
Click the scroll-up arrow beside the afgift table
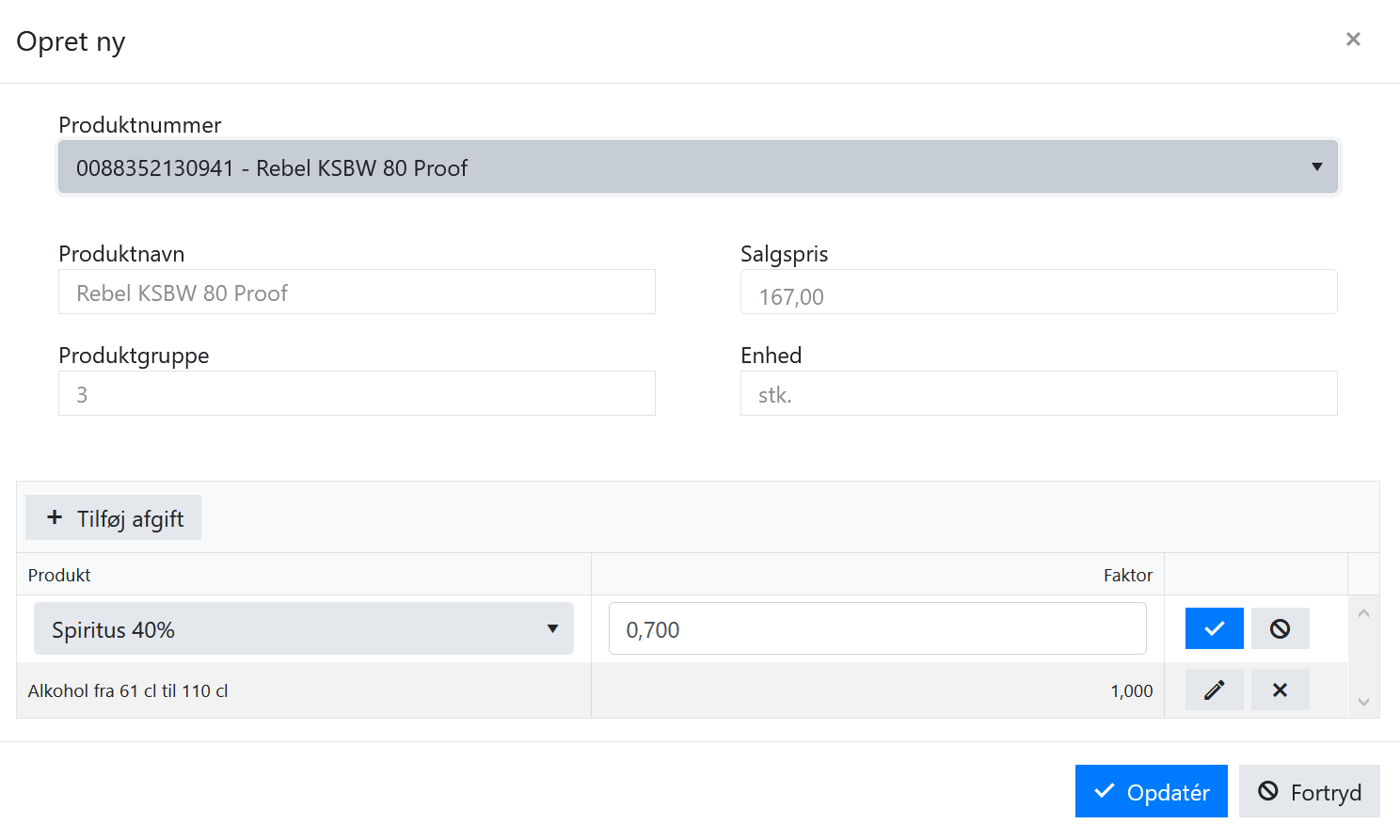1364,611
